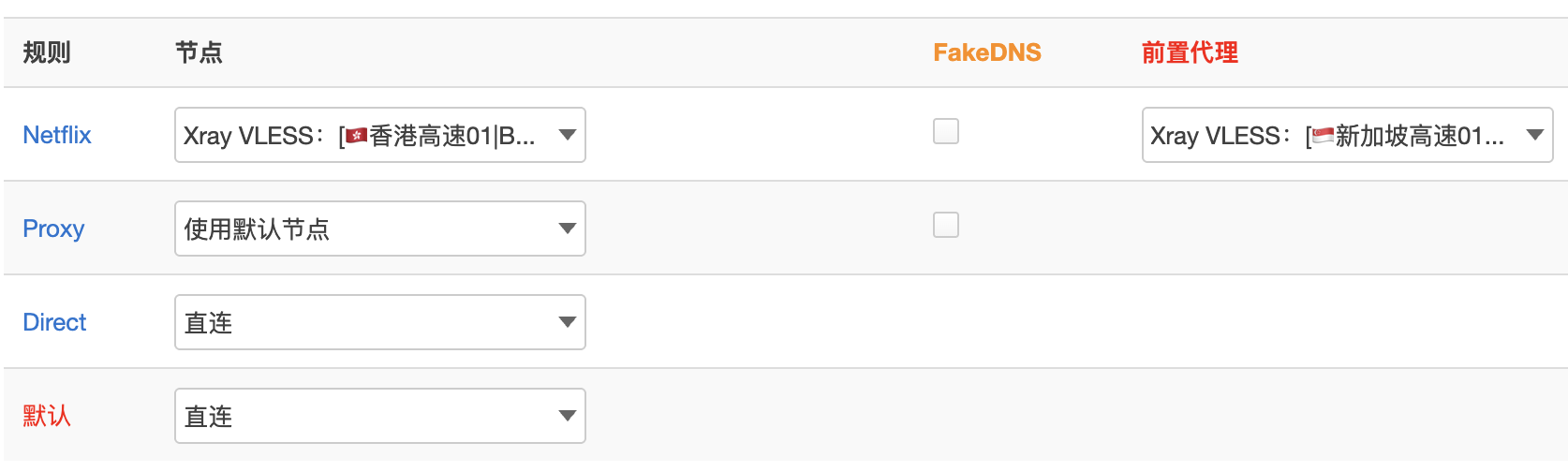Open Netflix node dropdown showing 香港高速01

(380, 135)
